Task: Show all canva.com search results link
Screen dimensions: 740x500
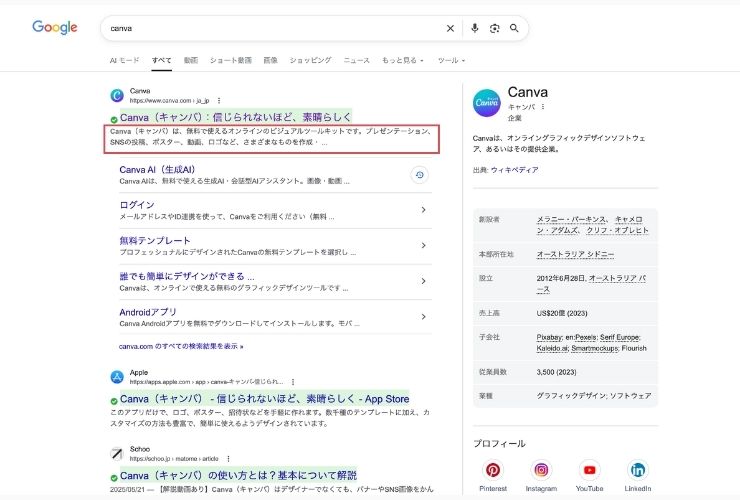Action: (181, 346)
